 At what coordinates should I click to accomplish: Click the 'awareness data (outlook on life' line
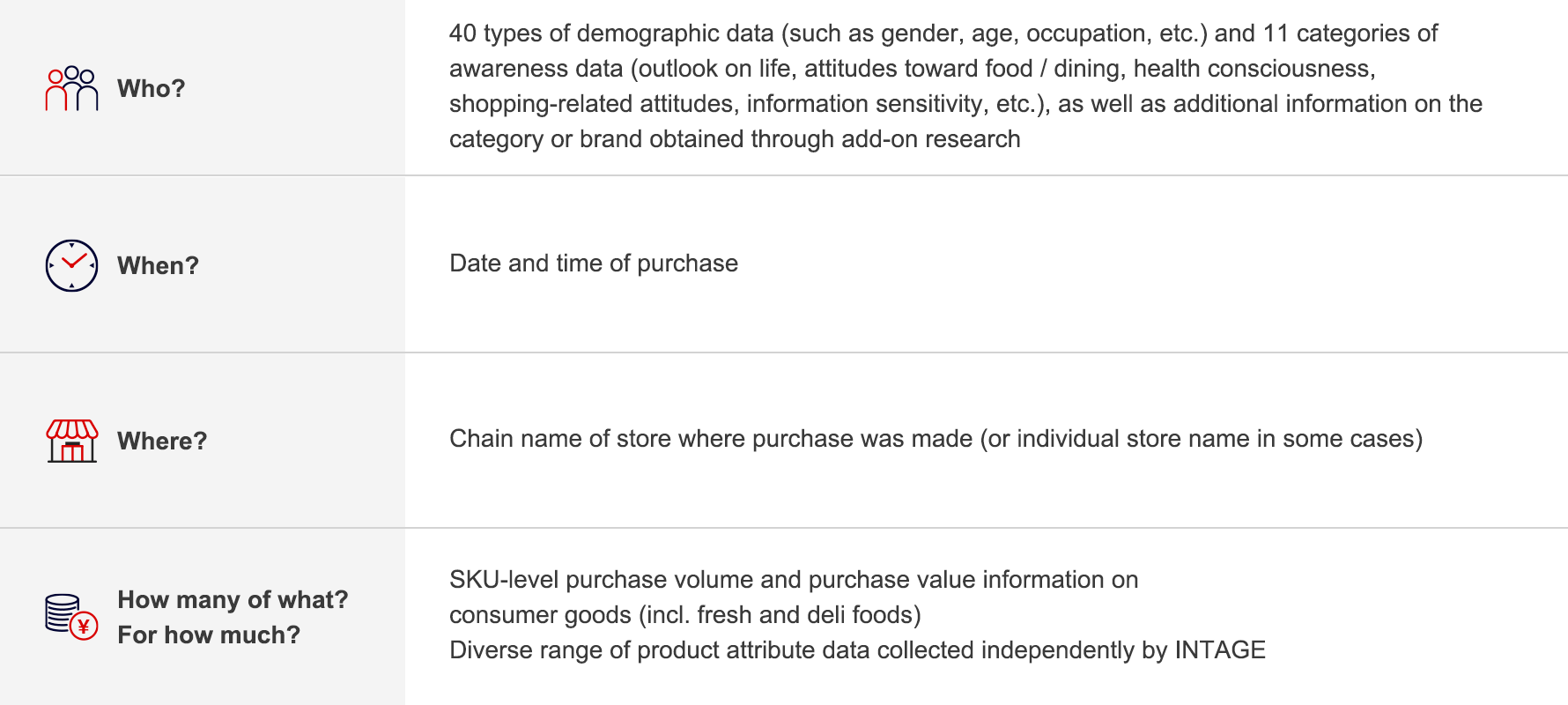[913, 69]
